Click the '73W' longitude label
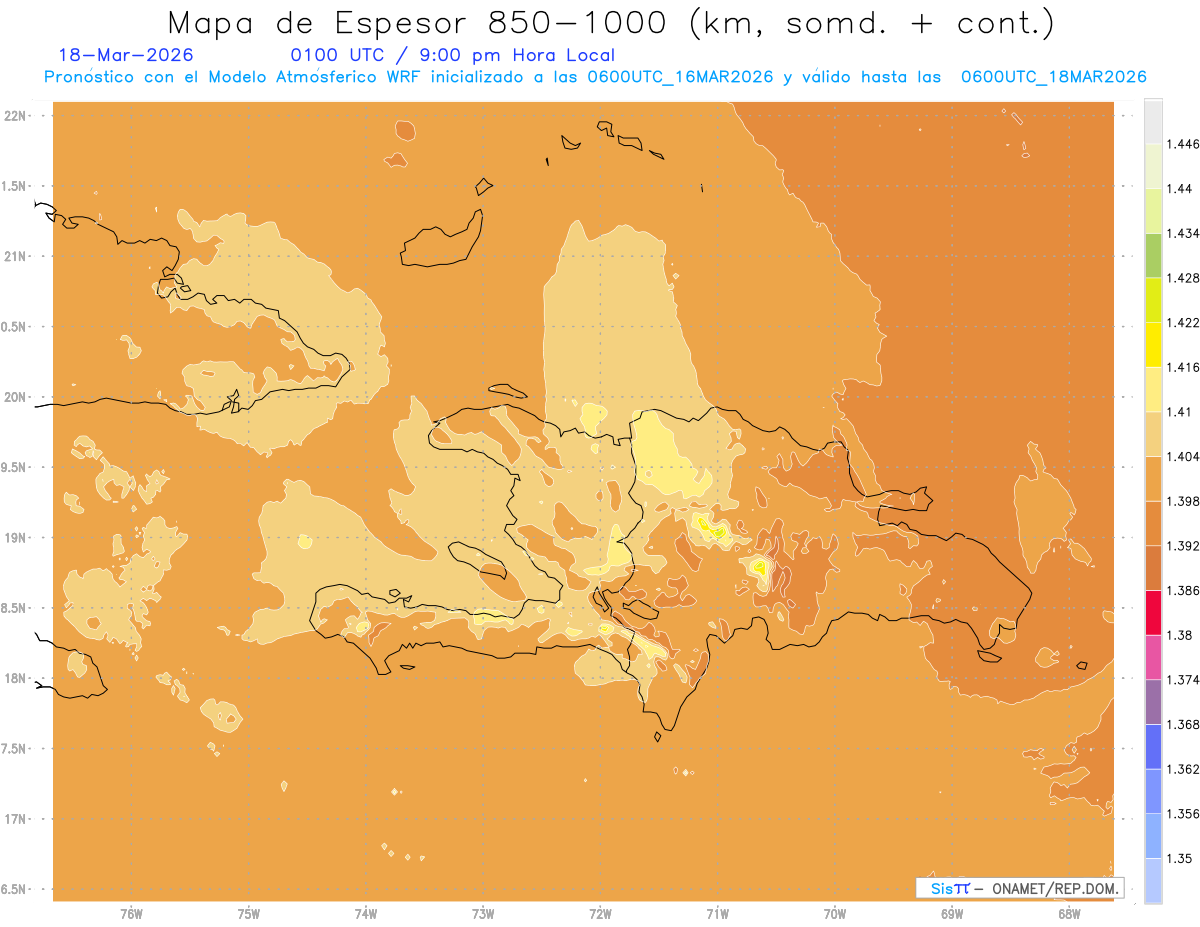 [x=483, y=914]
